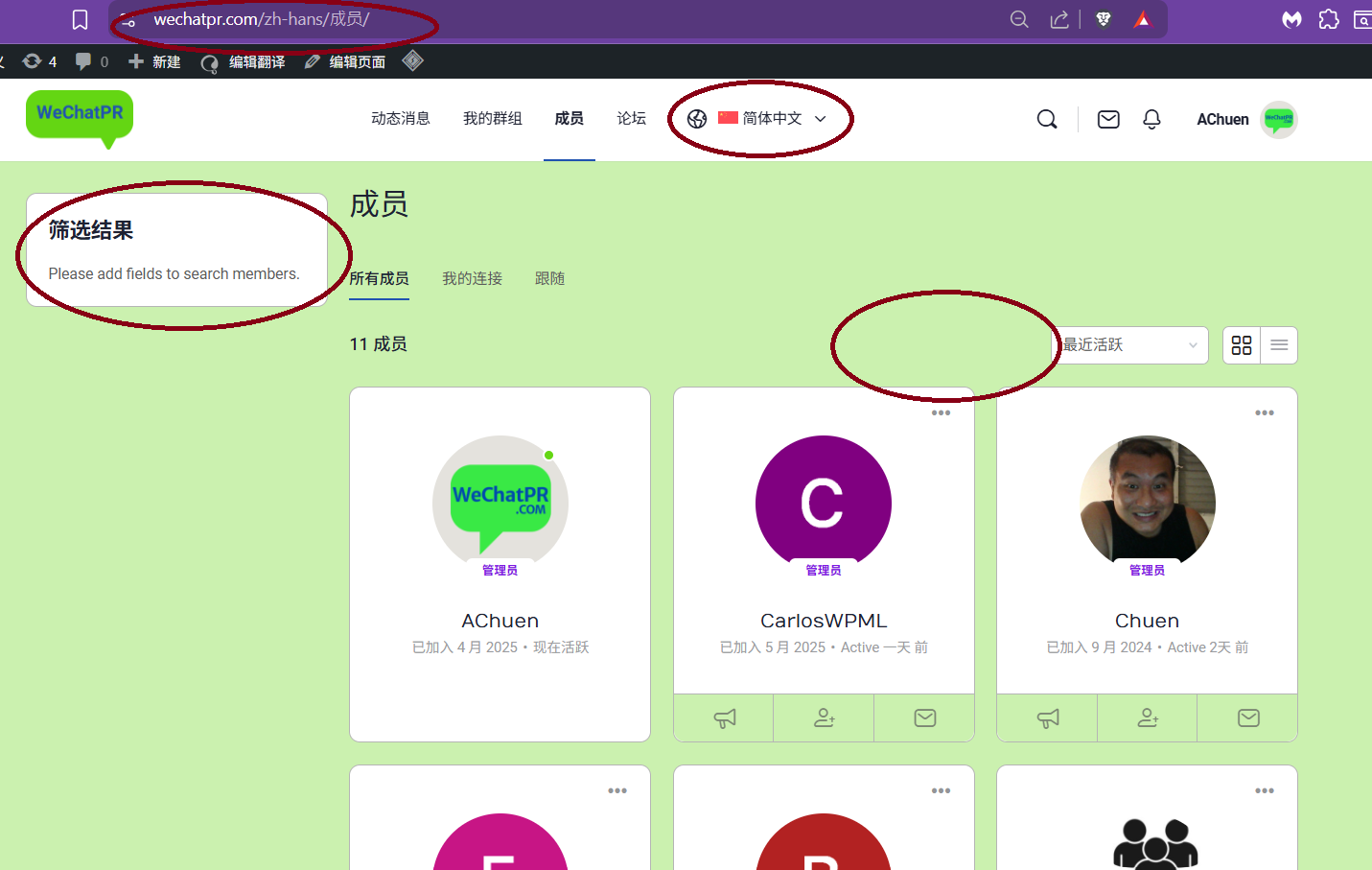Open the browser extensions puzzle icon
Viewport: 1372px width, 870px height.
[x=1329, y=19]
